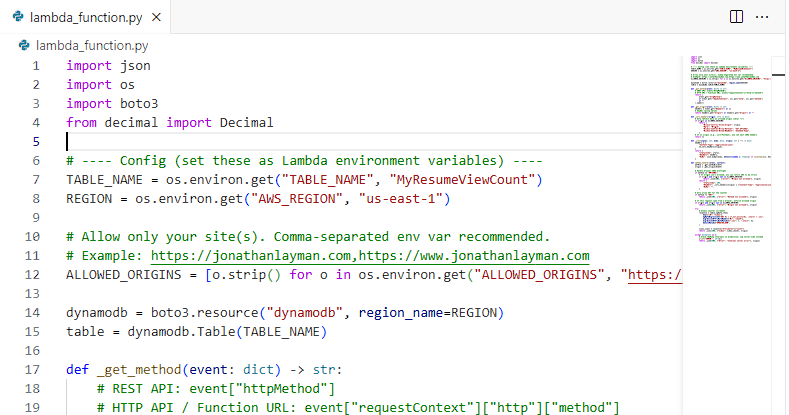789x415 pixels.
Task: Click the code minimap overview
Action: 731,150
